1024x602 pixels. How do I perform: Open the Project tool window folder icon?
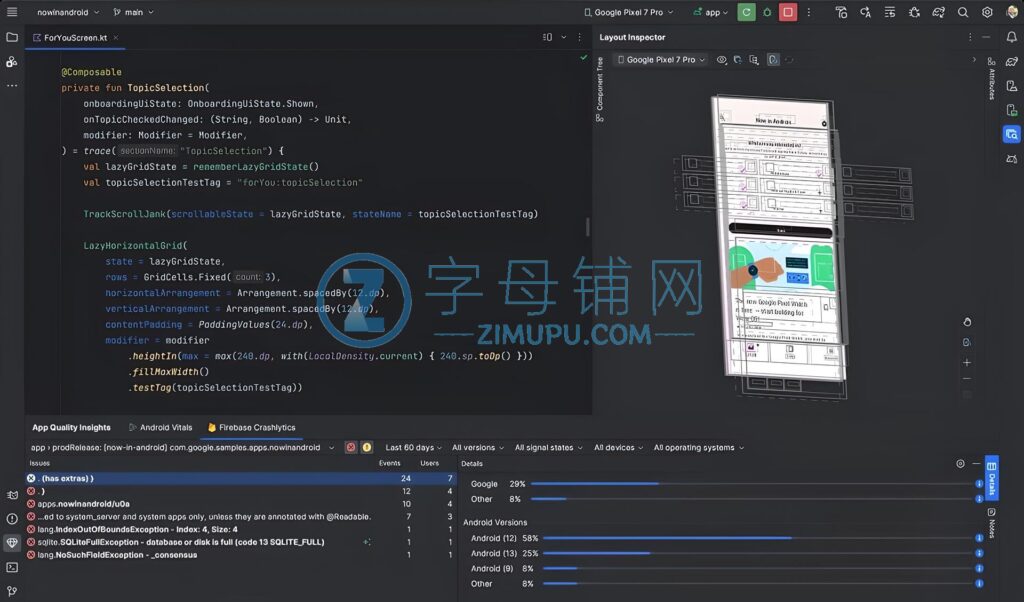(12, 37)
